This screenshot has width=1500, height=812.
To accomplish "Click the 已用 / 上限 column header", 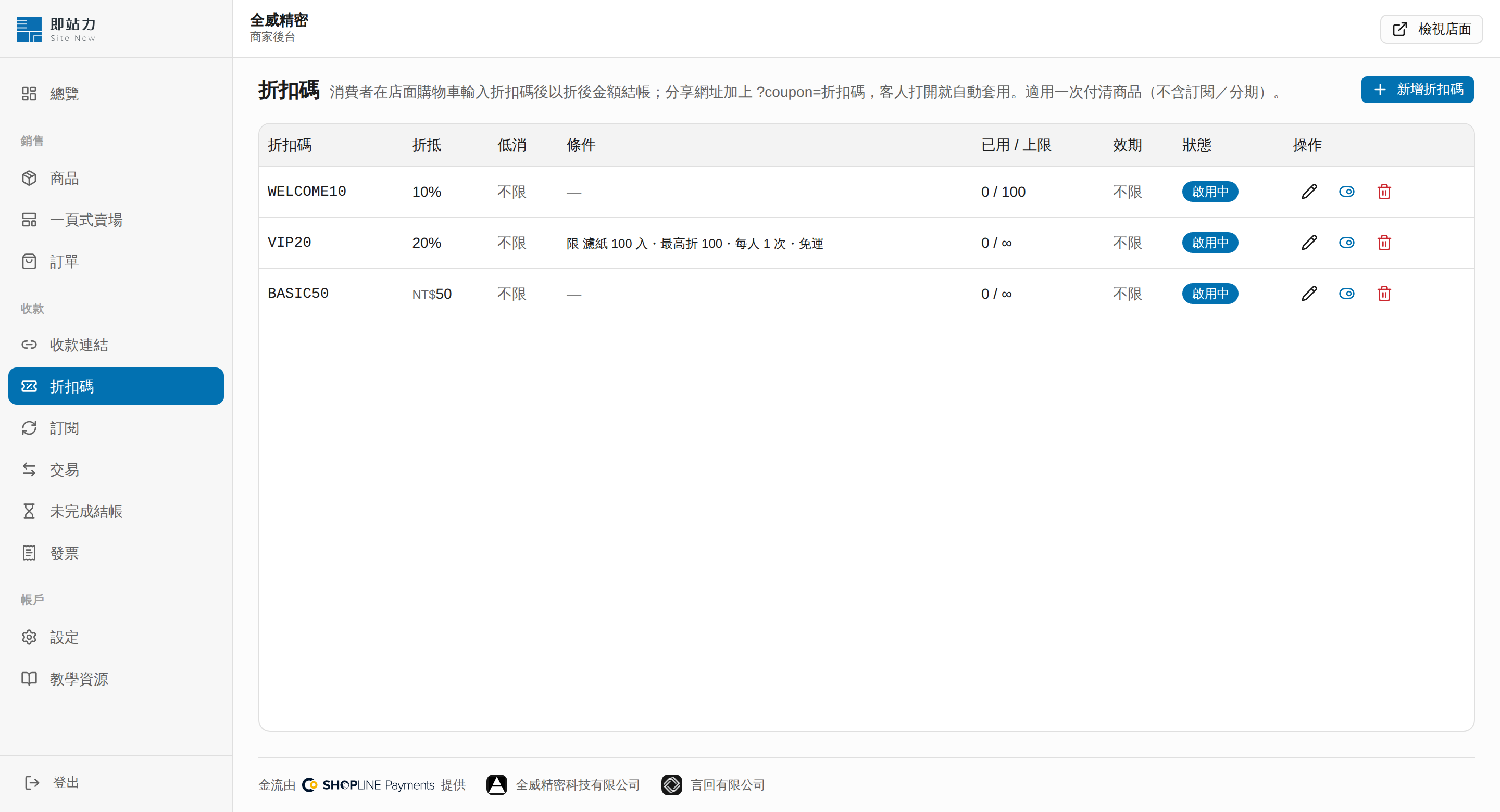I will [1016, 145].
